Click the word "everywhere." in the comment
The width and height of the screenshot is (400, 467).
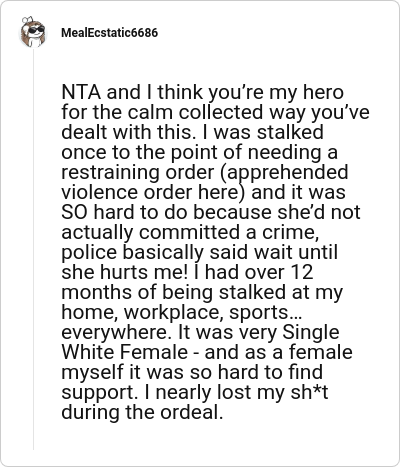click(116, 332)
